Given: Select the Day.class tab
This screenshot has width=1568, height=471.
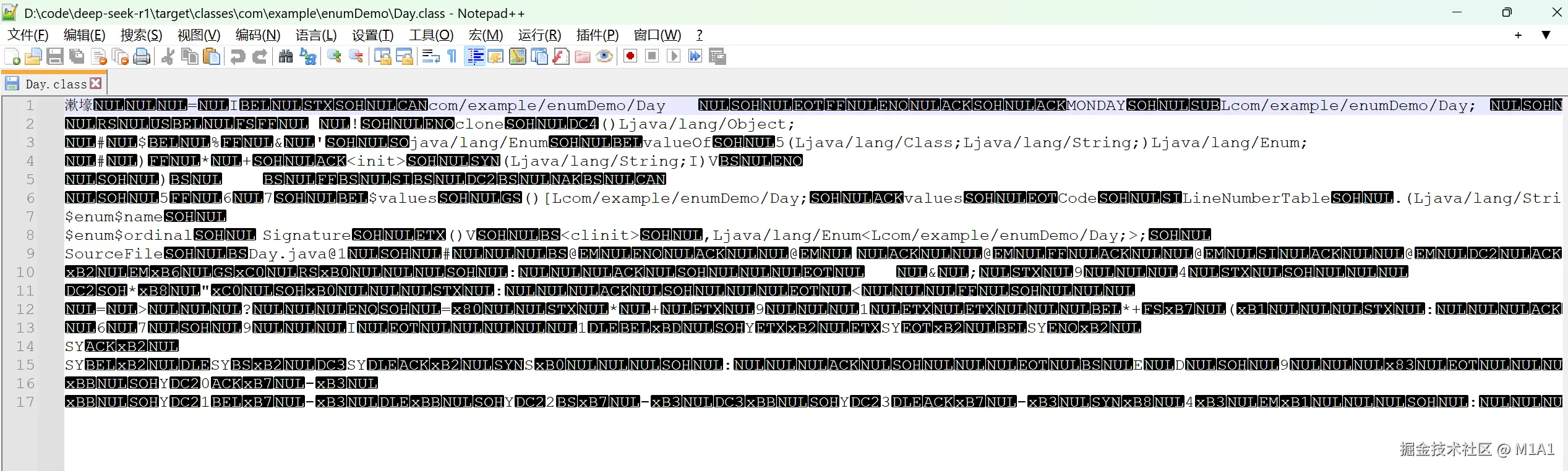Looking at the screenshot, I should (x=54, y=84).
